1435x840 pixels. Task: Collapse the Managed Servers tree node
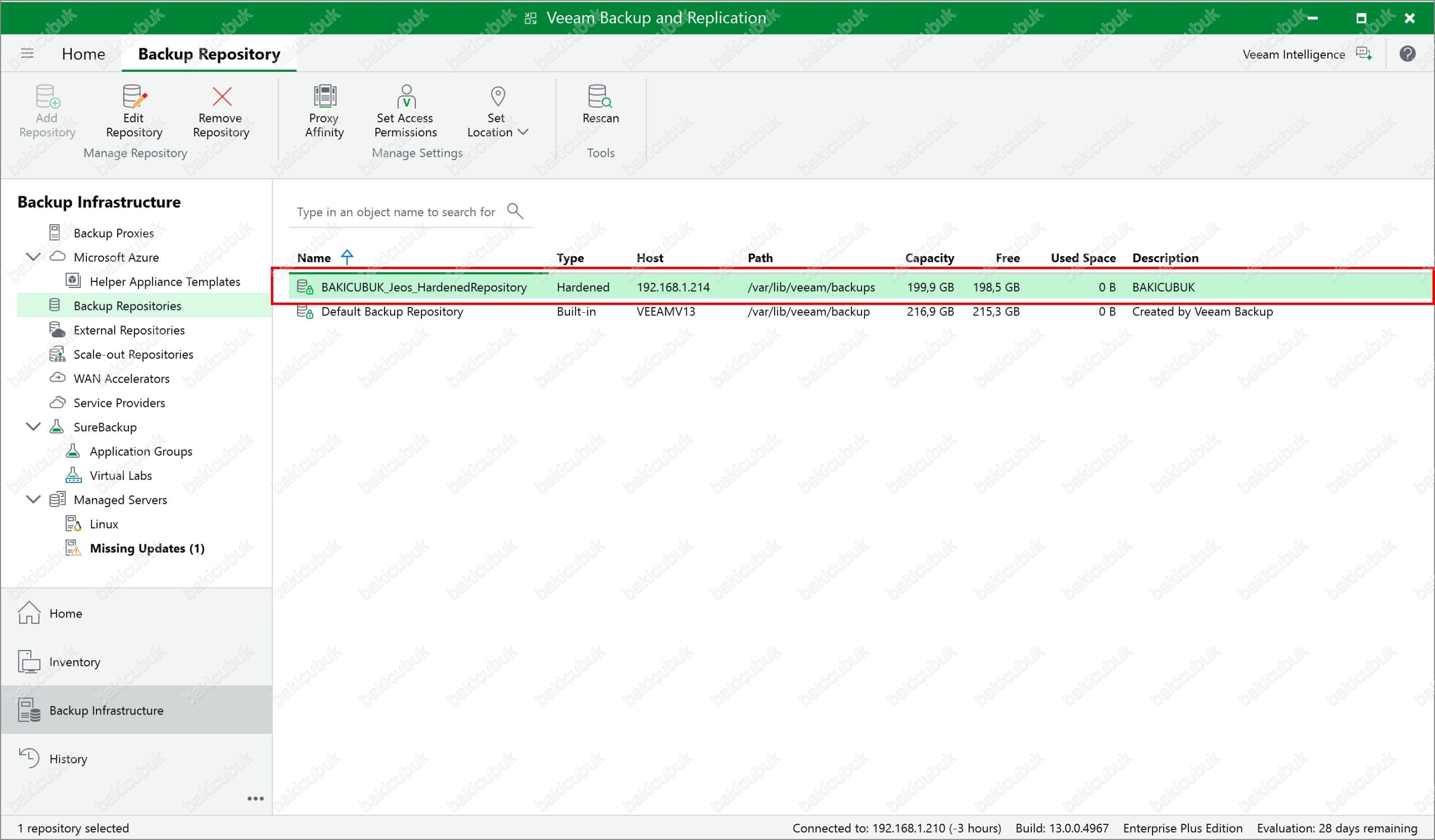tap(34, 499)
